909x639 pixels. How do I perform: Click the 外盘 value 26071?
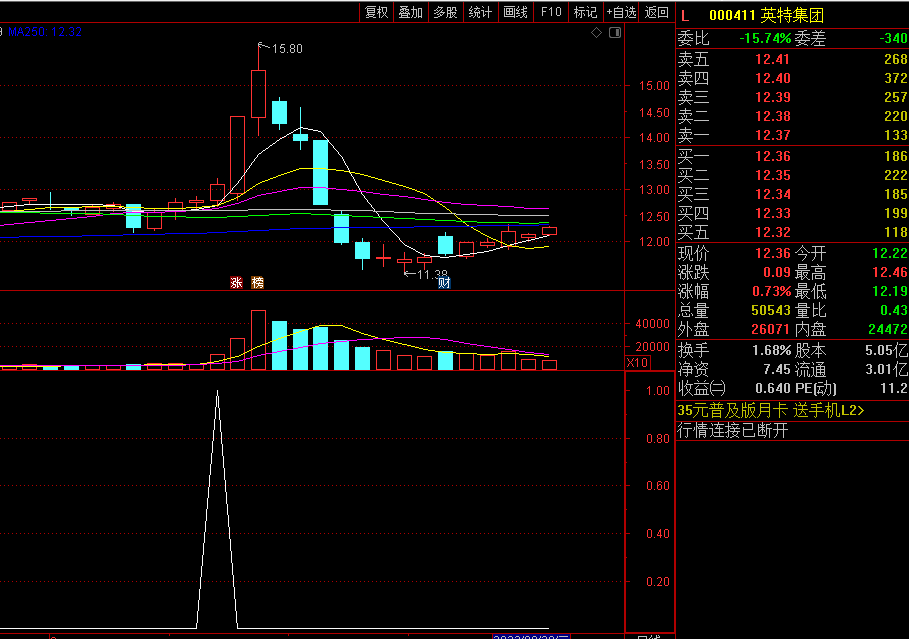tap(771, 330)
